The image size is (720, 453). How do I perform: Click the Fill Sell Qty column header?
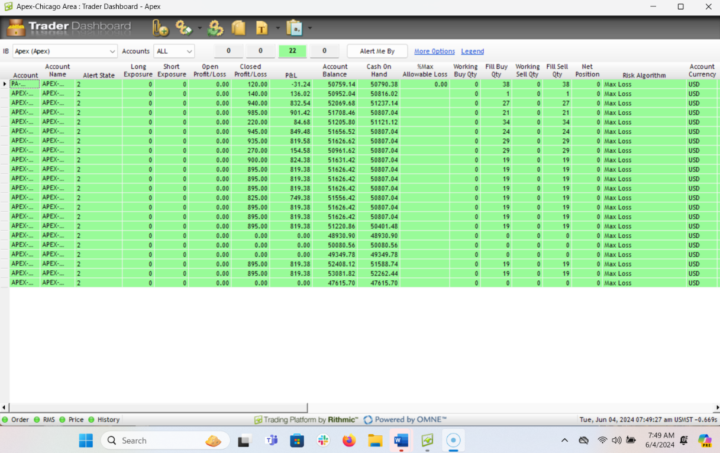[557, 70]
